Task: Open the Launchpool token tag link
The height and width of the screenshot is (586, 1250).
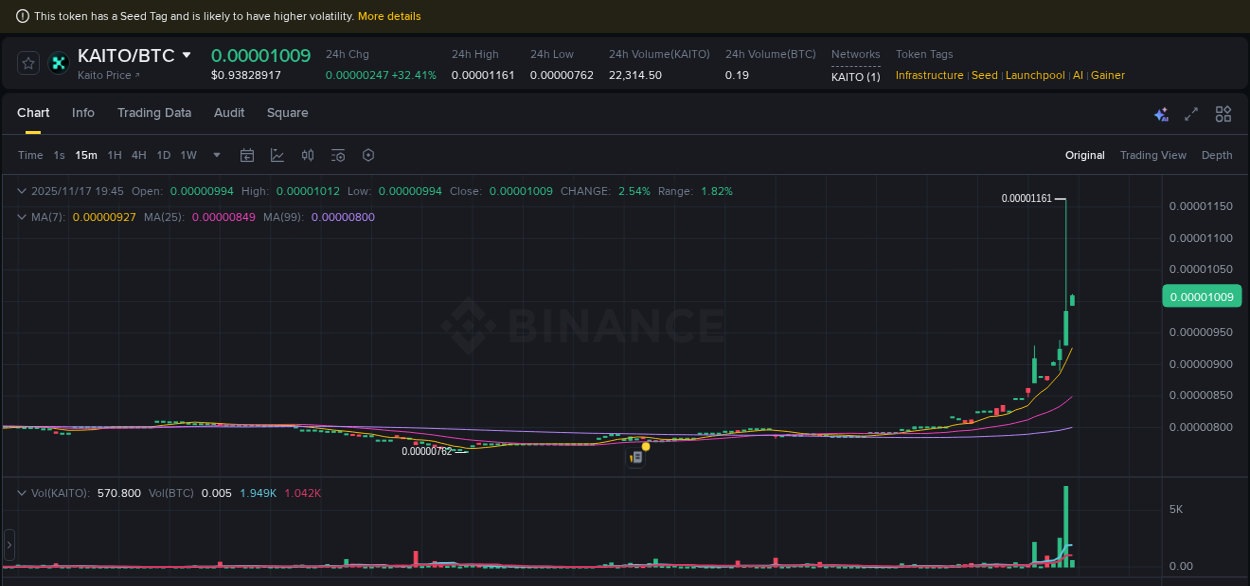Action: coord(1035,75)
